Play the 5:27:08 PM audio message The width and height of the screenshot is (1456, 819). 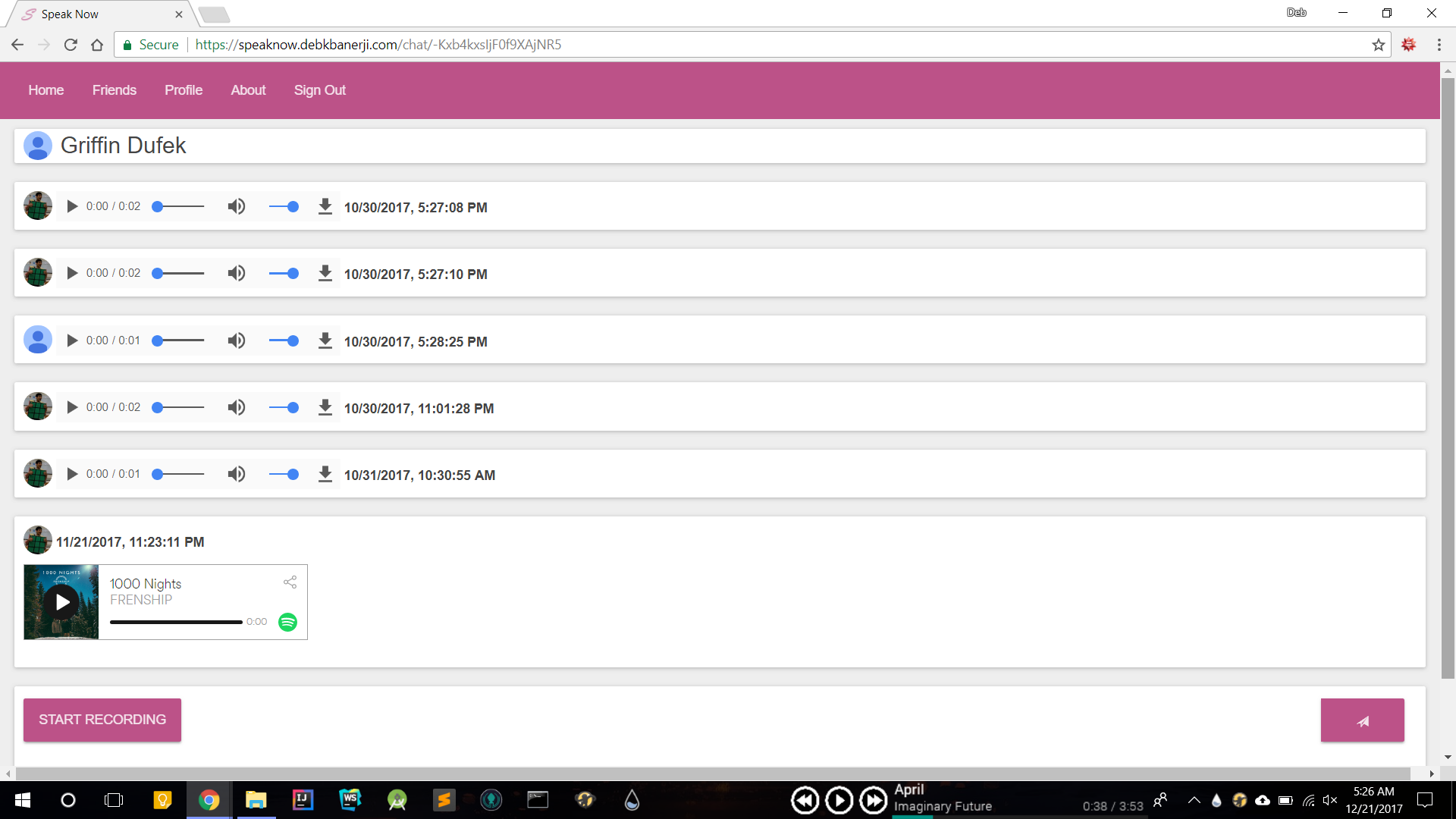[72, 206]
